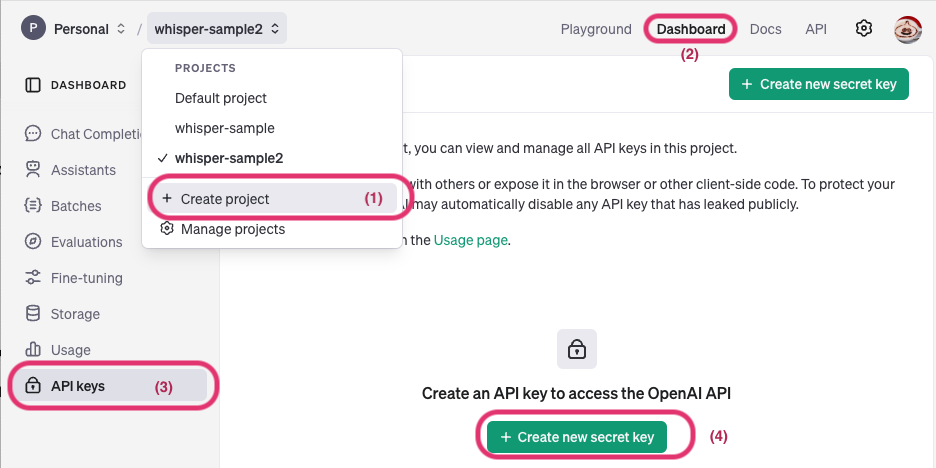
Task: Select Default project from list
Action: click(221, 98)
